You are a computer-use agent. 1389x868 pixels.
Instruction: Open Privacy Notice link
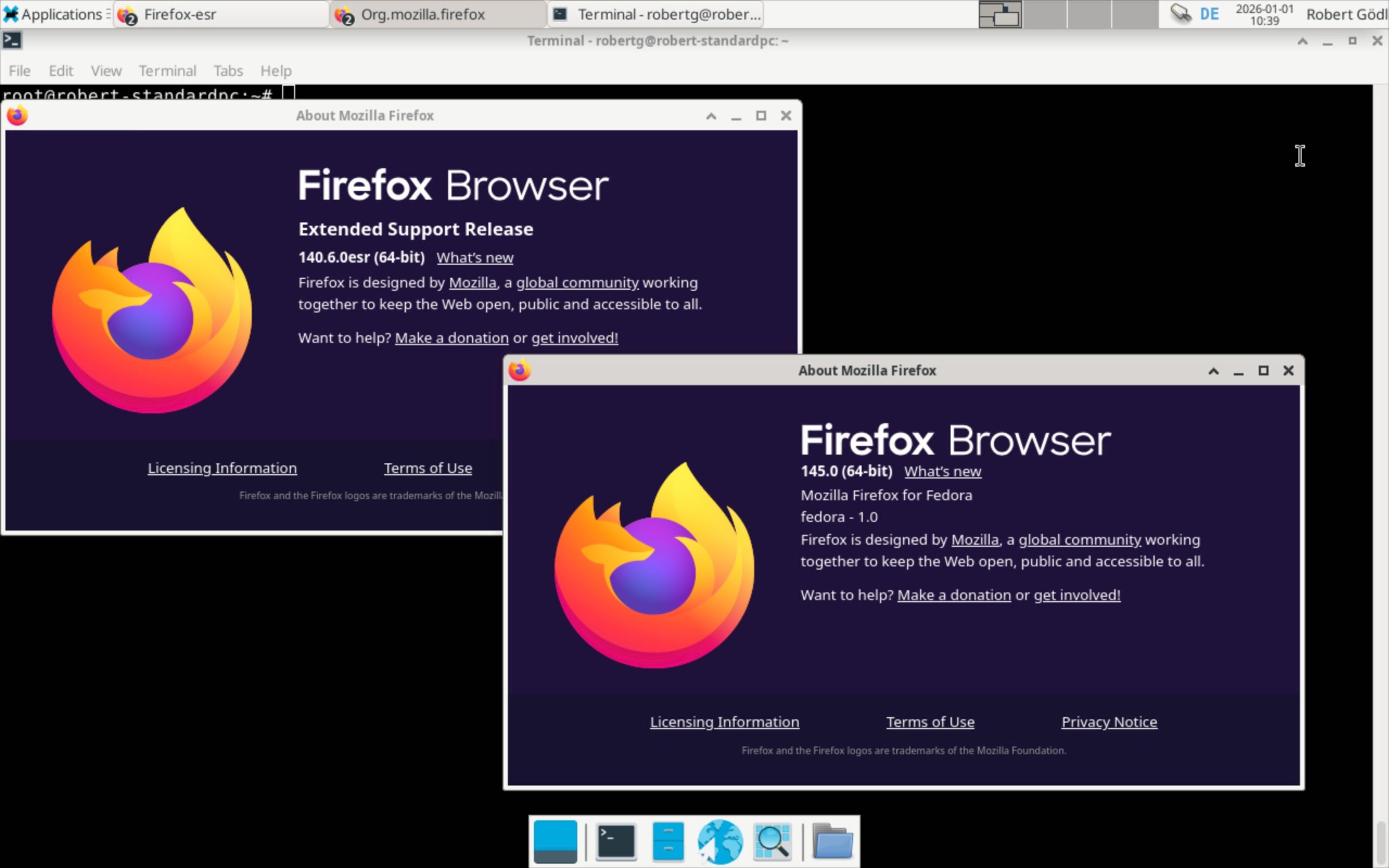[x=1108, y=722]
